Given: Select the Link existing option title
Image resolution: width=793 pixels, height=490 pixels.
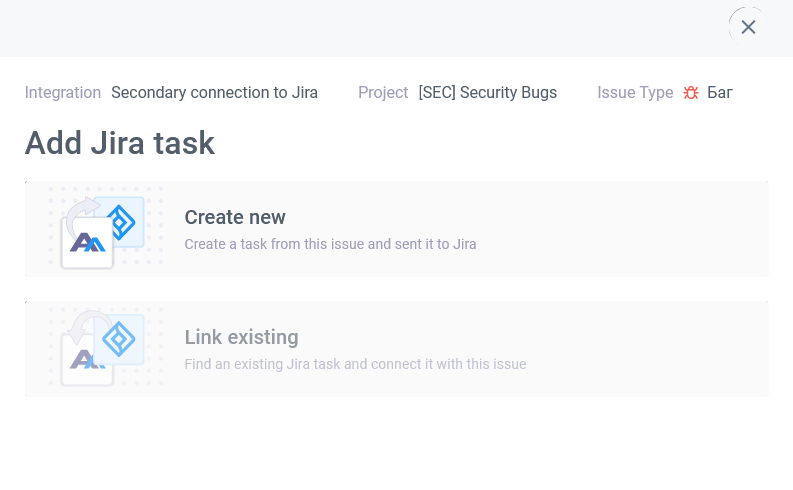Looking at the screenshot, I should tap(241, 337).
